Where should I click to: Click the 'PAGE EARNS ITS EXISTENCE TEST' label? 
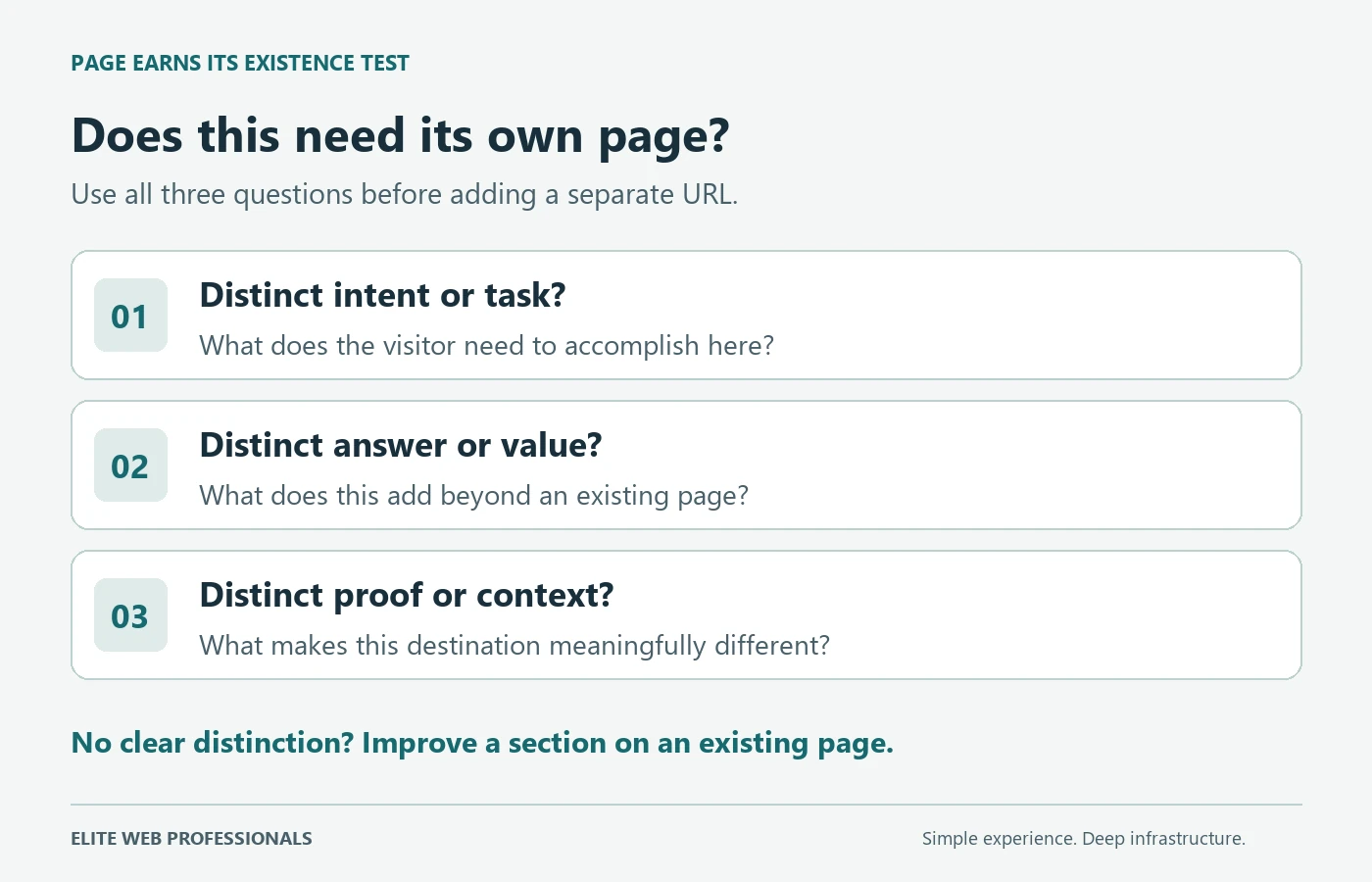[x=240, y=64]
